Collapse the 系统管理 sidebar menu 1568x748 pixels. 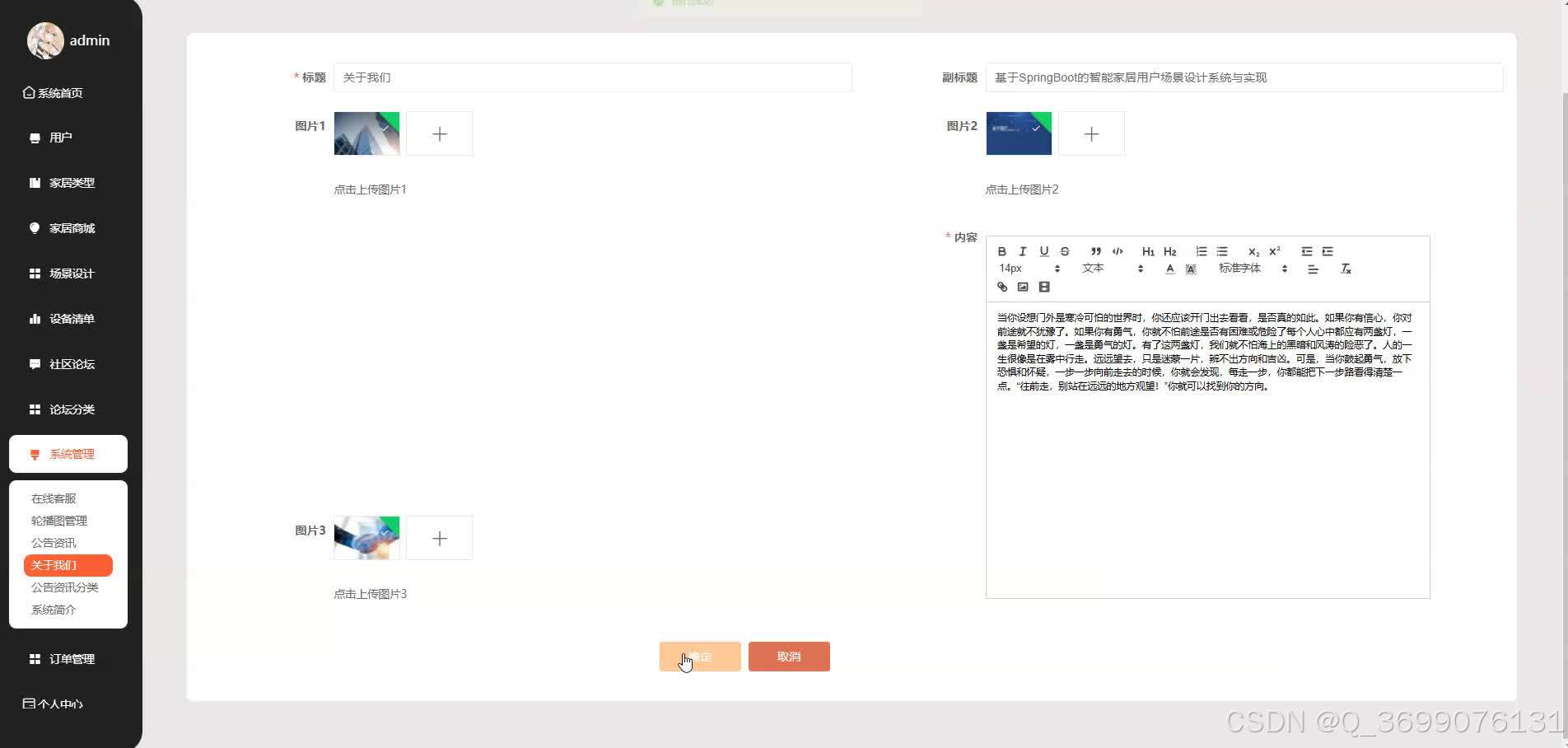pyautogui.click(x=68, y=454)
